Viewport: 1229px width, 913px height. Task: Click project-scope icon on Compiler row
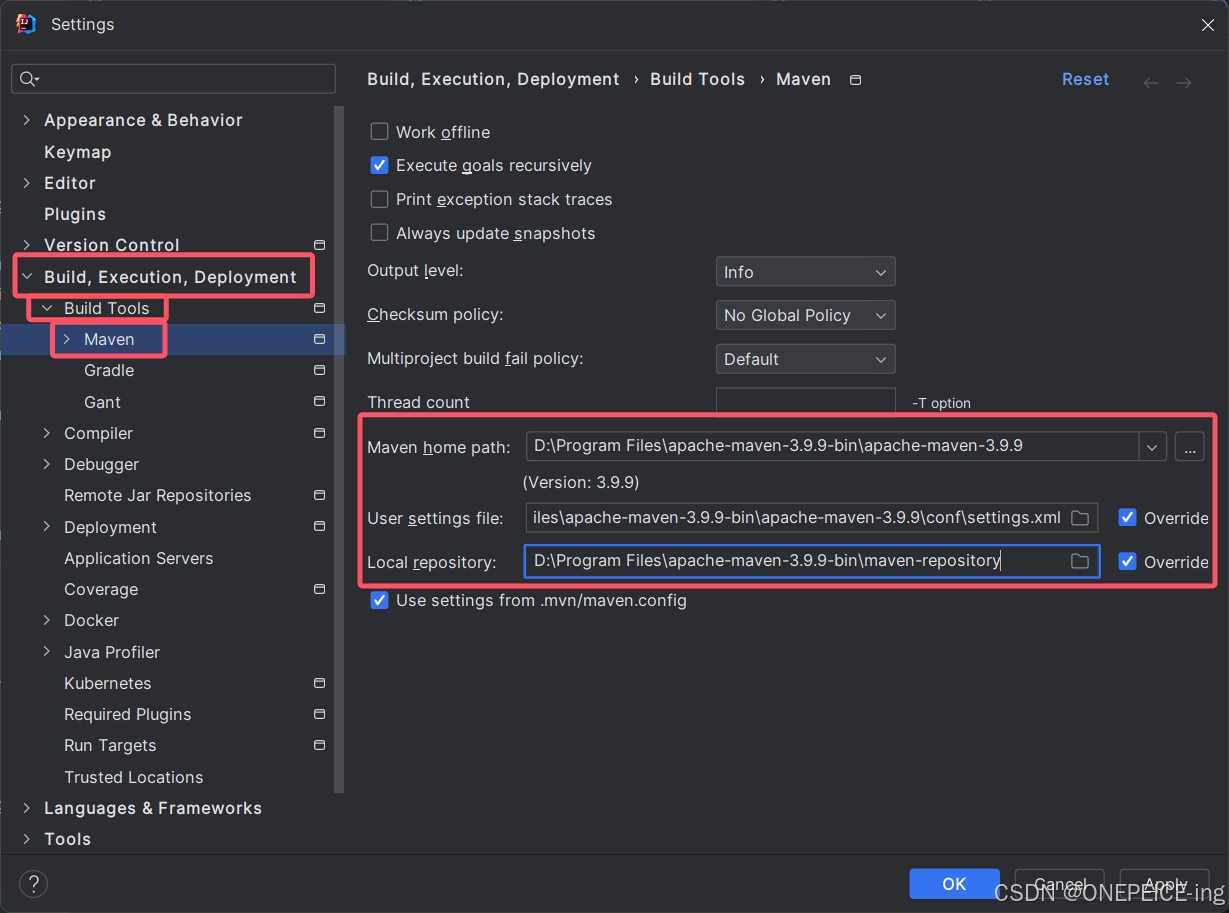coord(319,433)
